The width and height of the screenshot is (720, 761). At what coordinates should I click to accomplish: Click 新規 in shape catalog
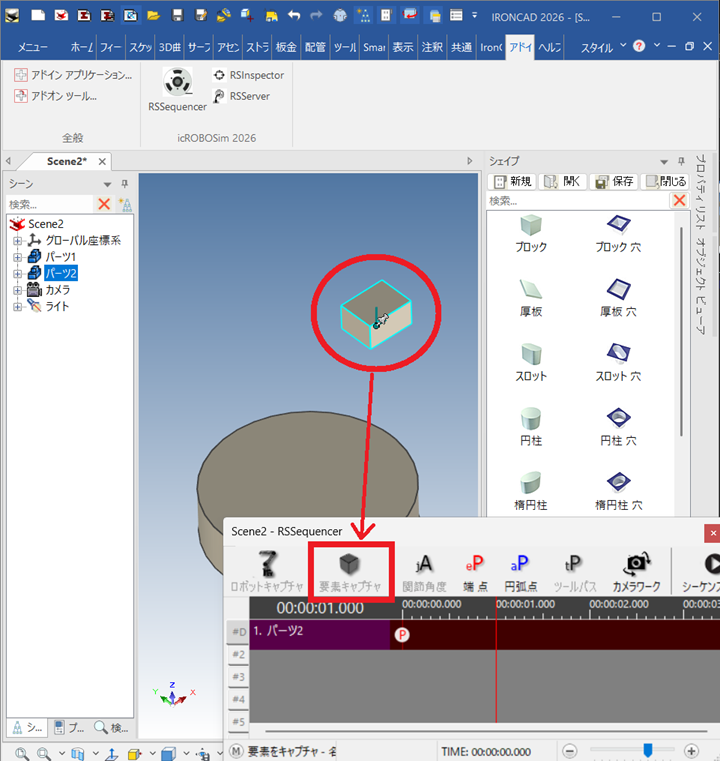click(x=513, y=182)
